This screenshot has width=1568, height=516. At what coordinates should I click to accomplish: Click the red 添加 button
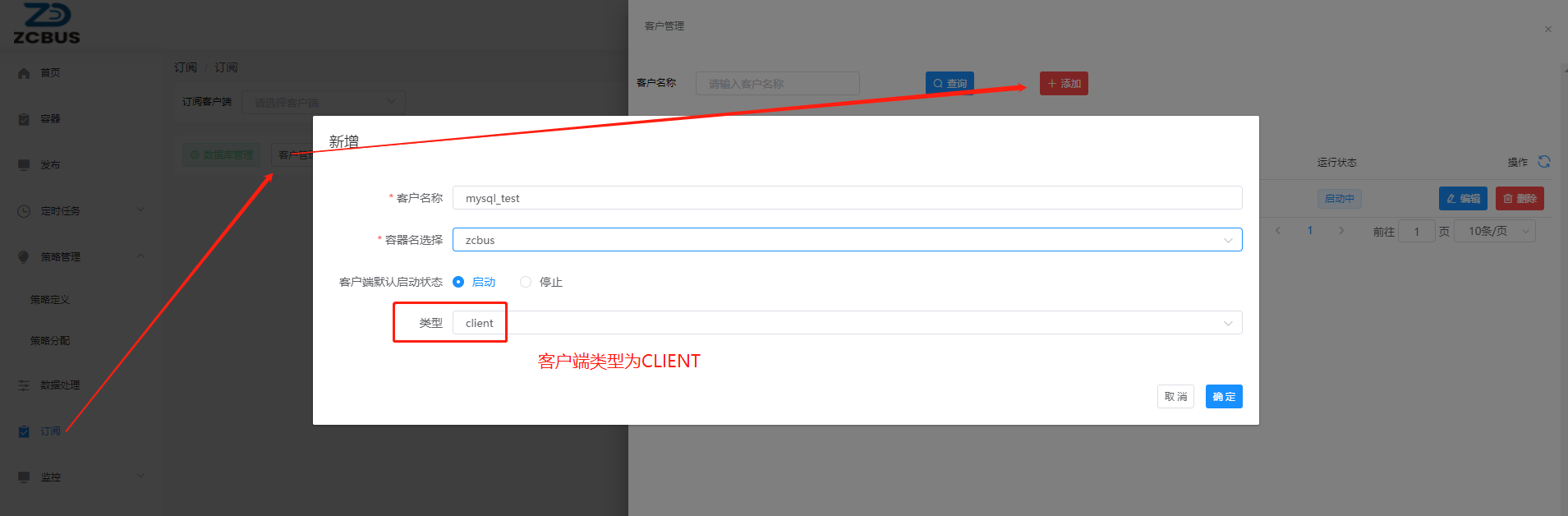(1064, 84)
